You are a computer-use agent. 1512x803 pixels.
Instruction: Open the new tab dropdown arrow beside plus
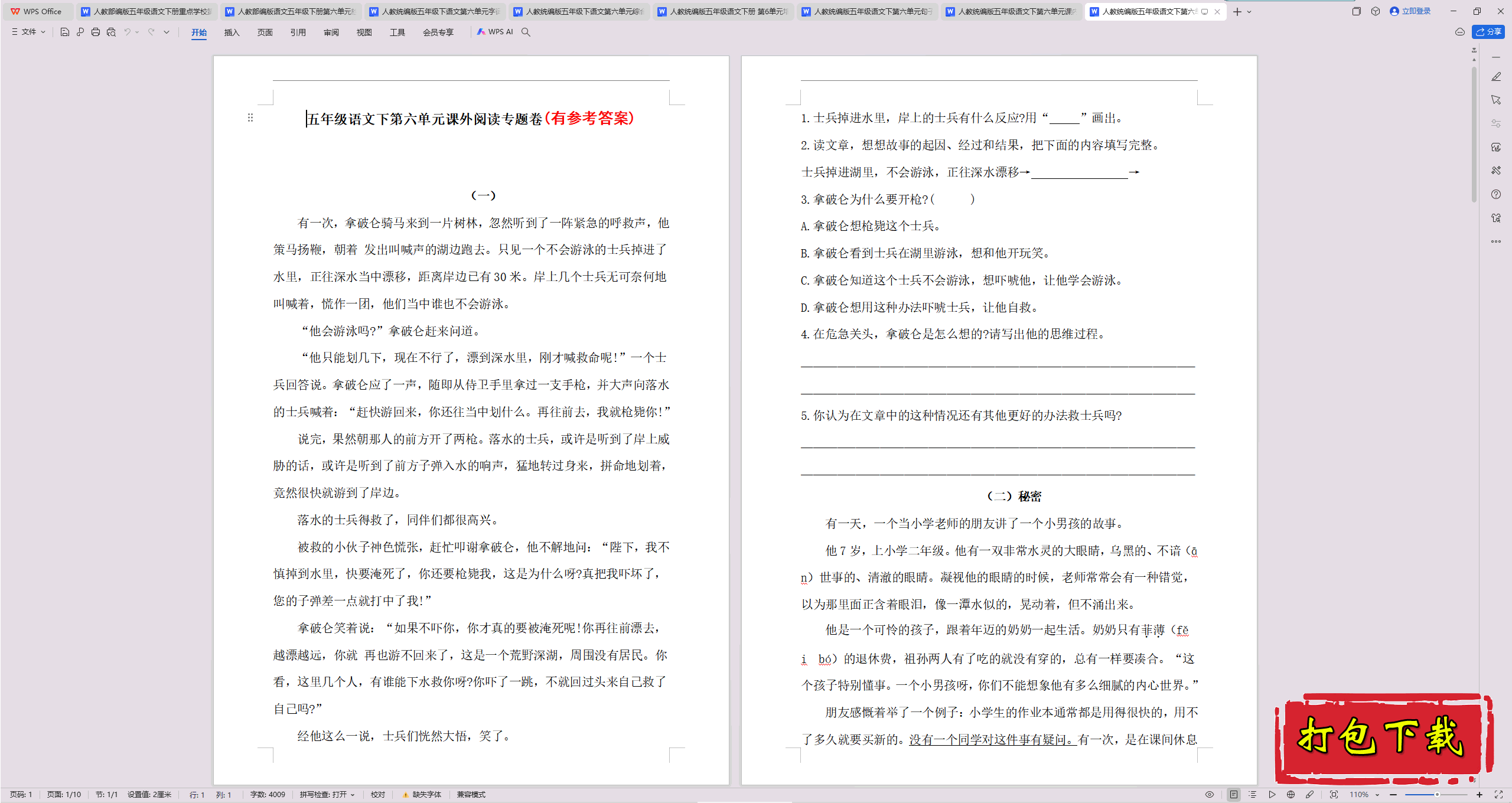click(1249, 12)
